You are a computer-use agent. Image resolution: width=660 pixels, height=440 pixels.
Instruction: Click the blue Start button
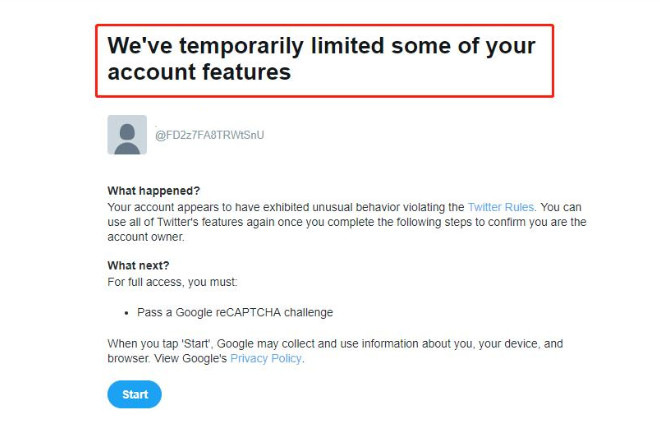pyautogui.click(x=134, y=394)
